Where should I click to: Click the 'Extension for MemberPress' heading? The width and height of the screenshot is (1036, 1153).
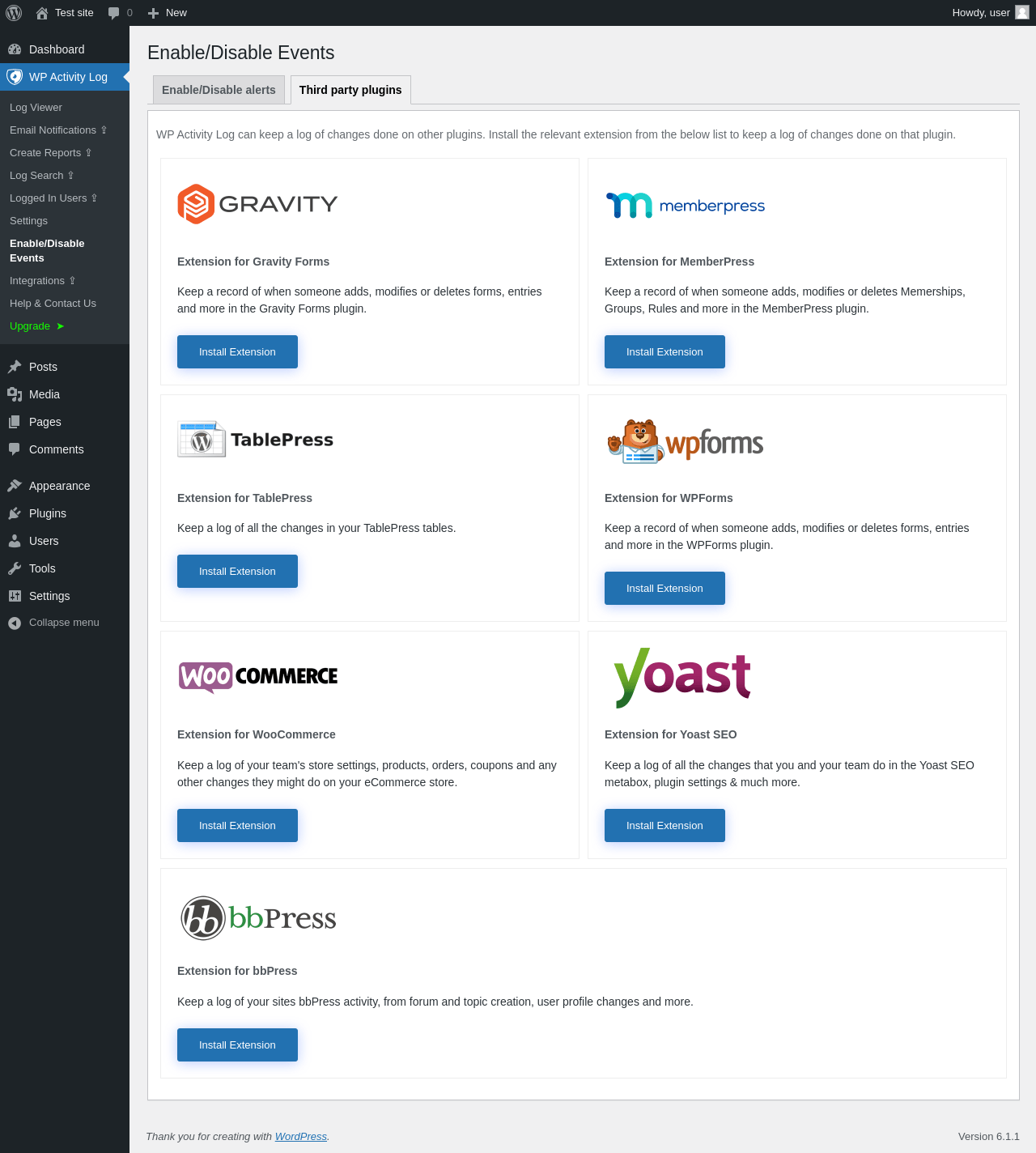[x=679, y=262]
